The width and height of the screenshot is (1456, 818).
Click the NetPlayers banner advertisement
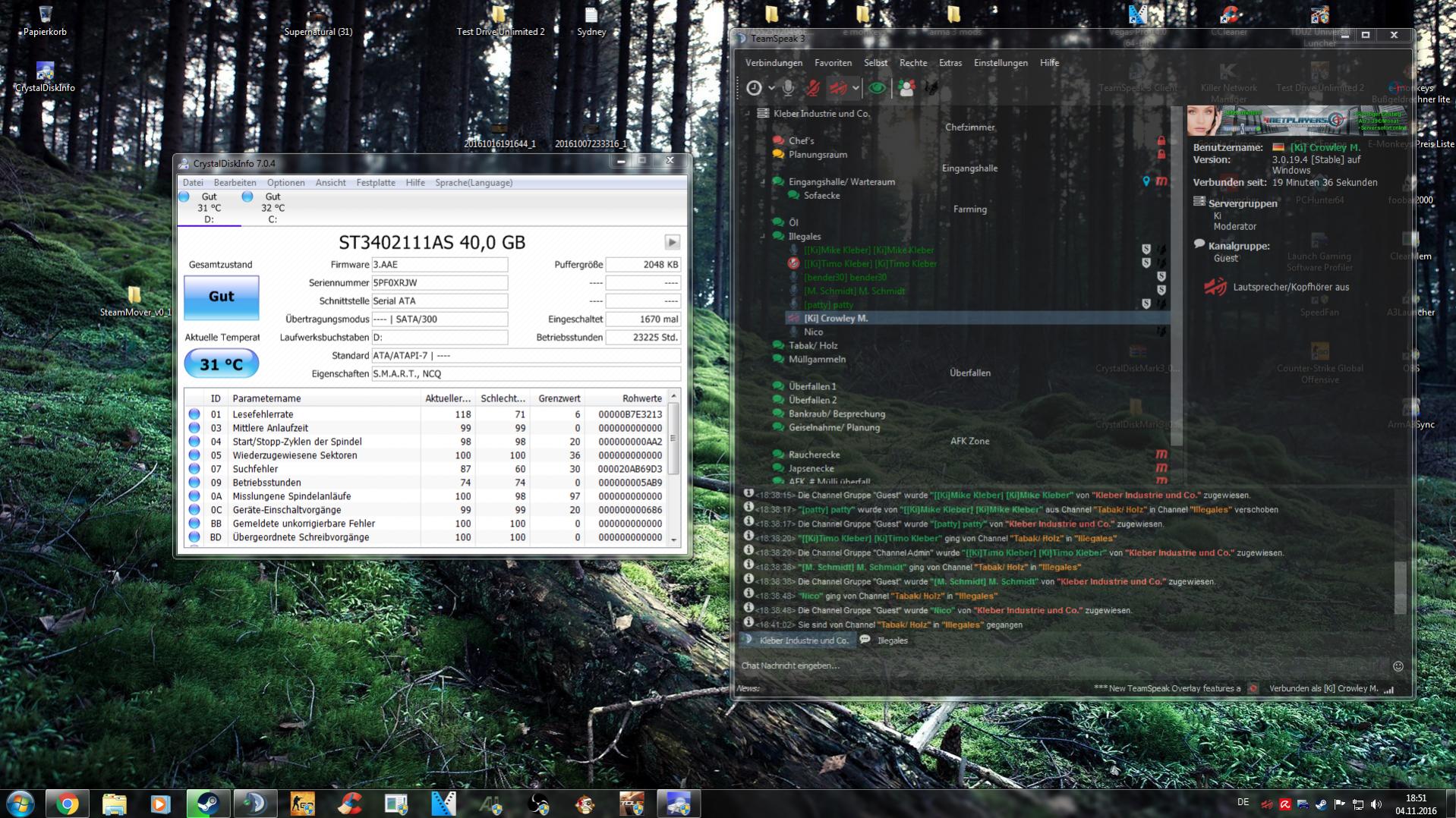tap(1296, 120)
